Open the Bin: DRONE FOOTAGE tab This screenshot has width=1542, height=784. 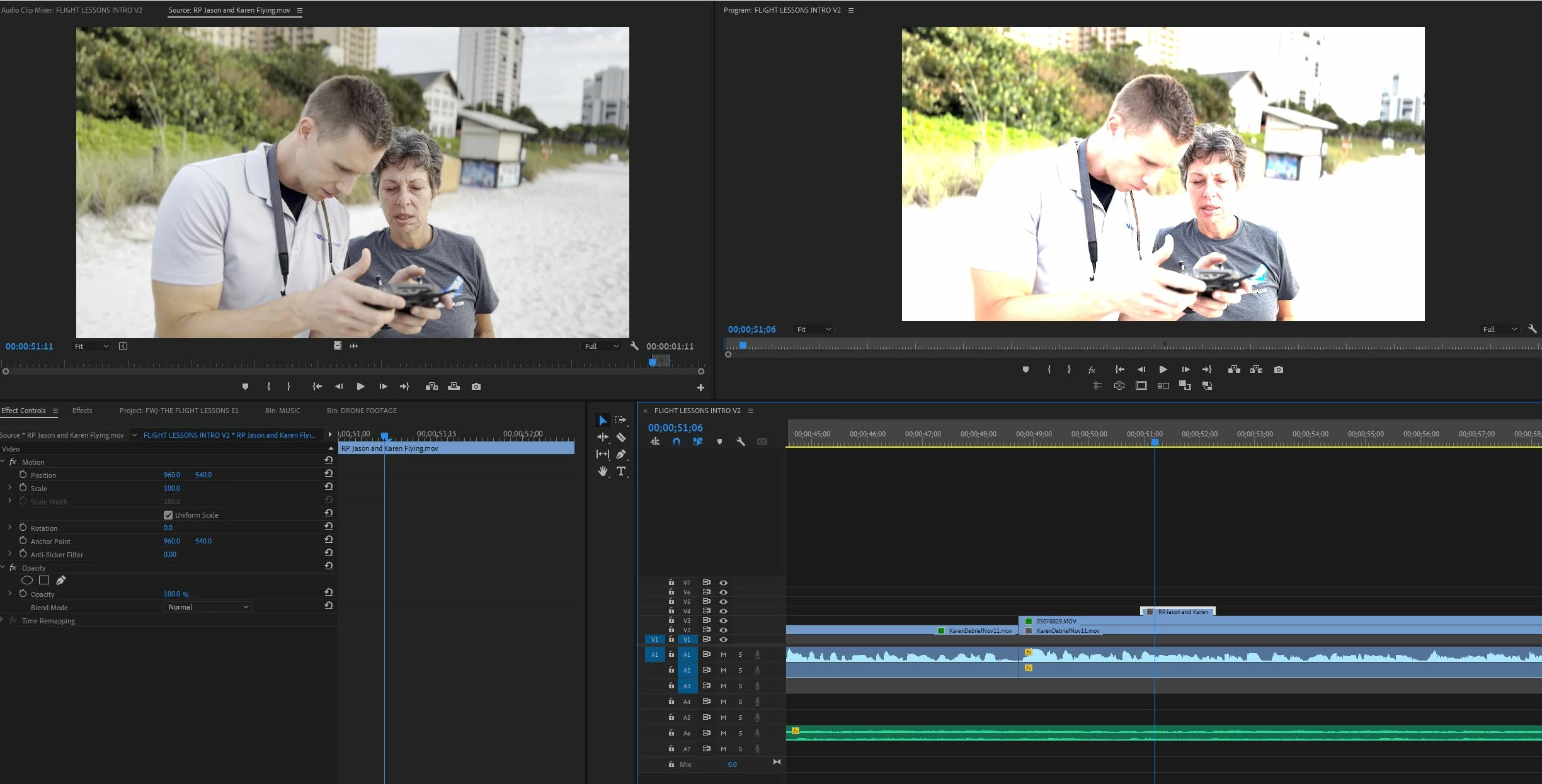coord(362,411)
